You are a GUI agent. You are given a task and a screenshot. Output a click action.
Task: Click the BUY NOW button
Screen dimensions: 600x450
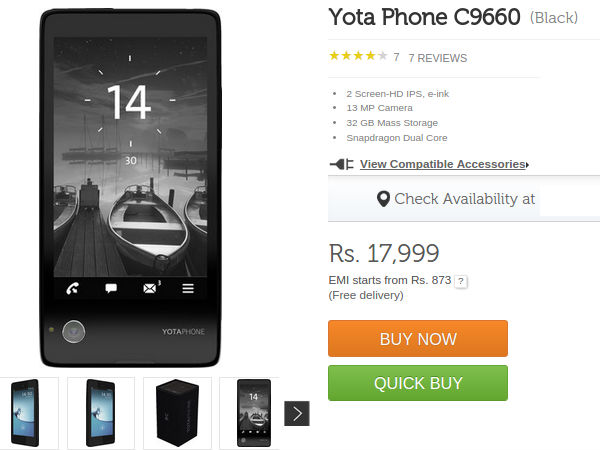[418, 339]
